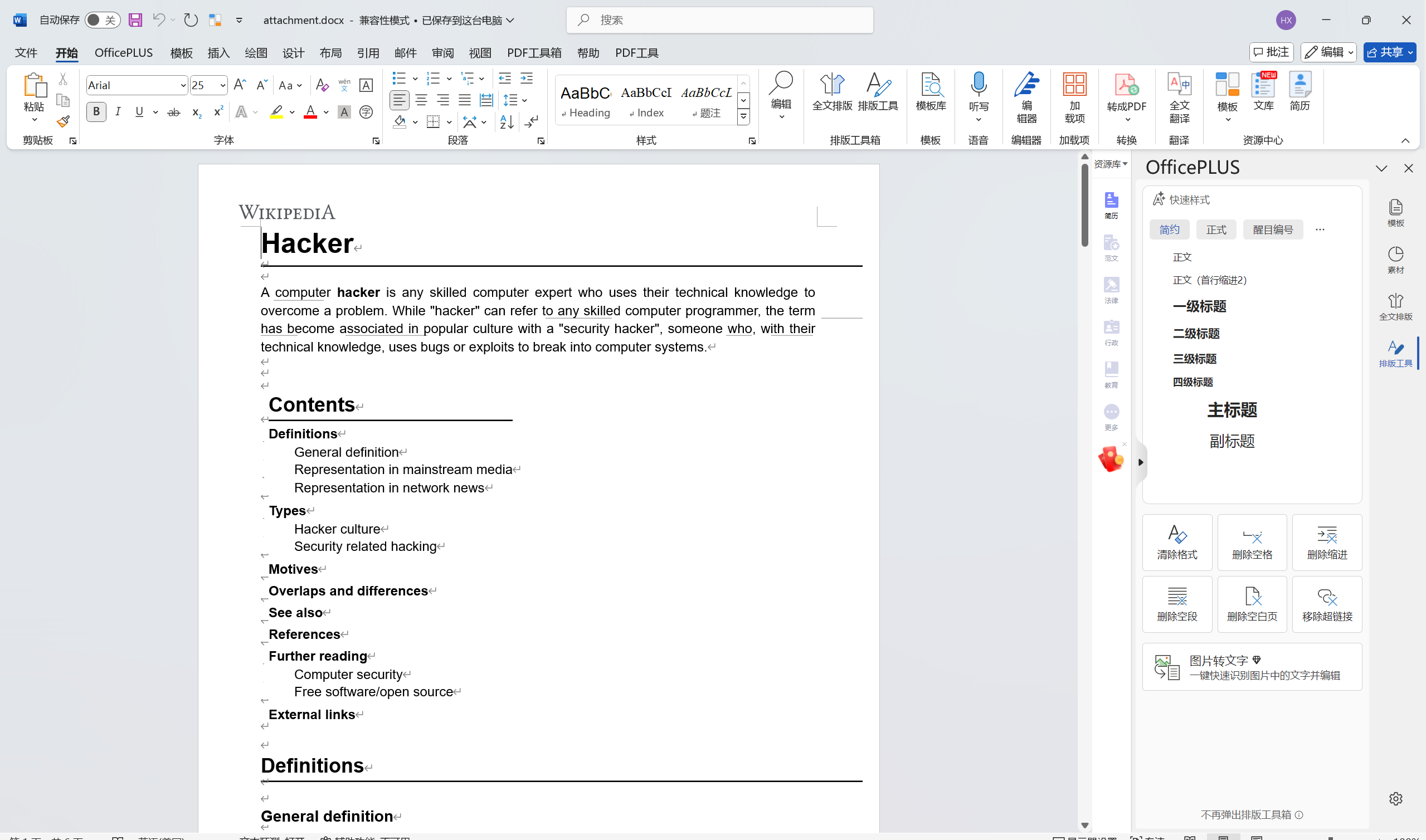Click the 加载项 add-ins icon
1426x840 pixels.
tap(1074, 97)
